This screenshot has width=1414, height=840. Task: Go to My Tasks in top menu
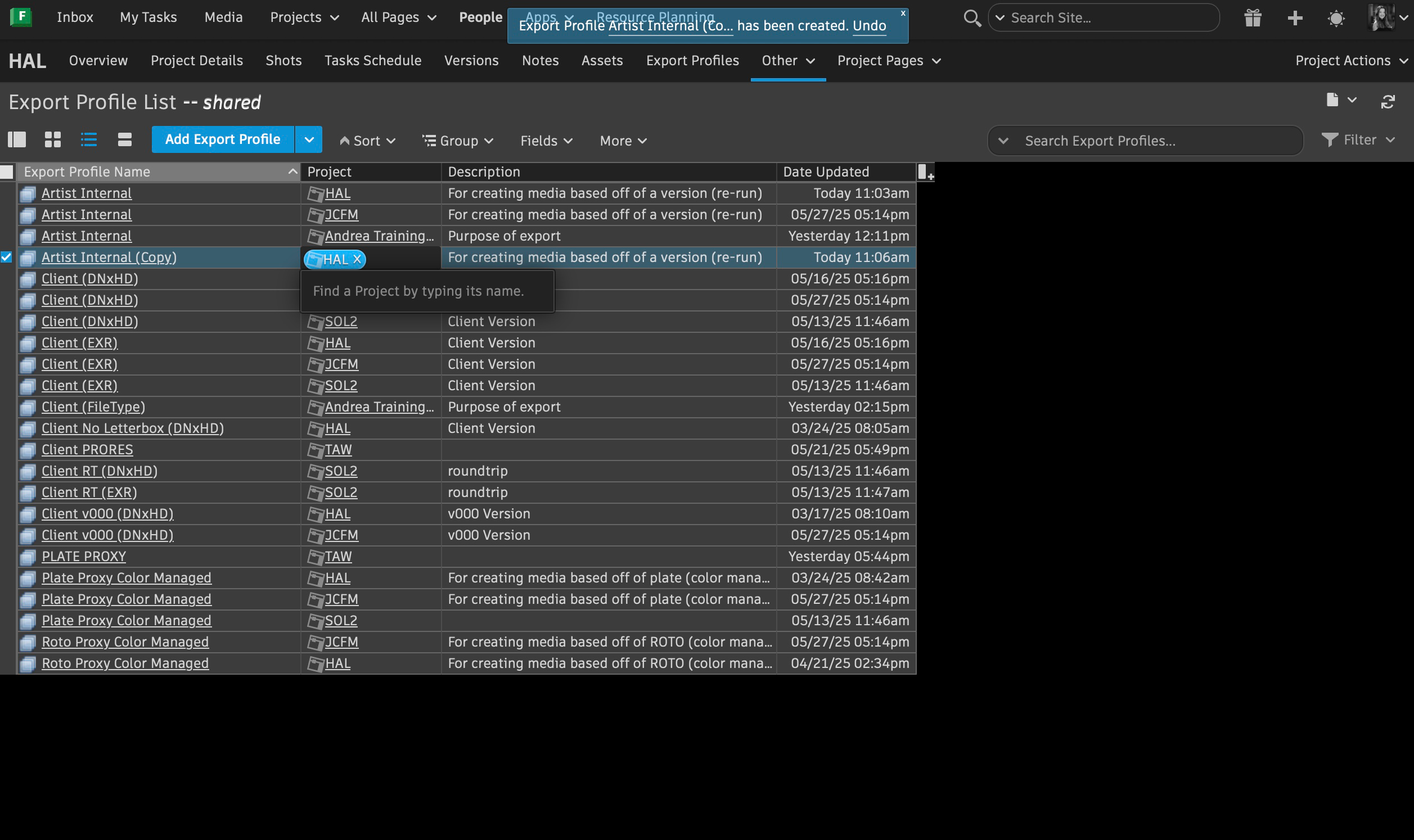click(148, 17)
